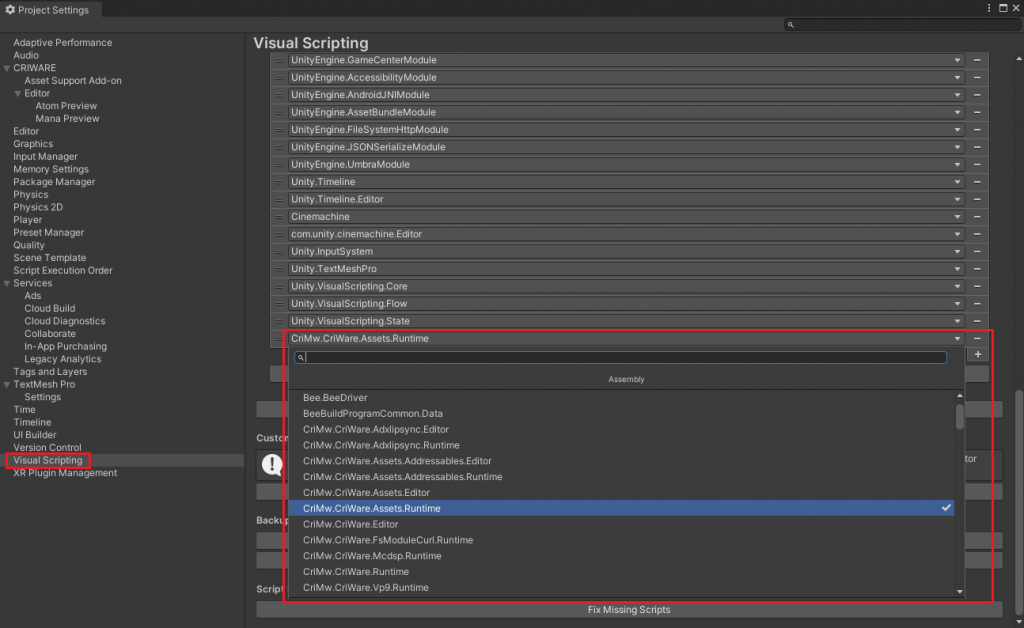
Task: Click the search icon in the top settings search bar
Action: tap(791, 24)
